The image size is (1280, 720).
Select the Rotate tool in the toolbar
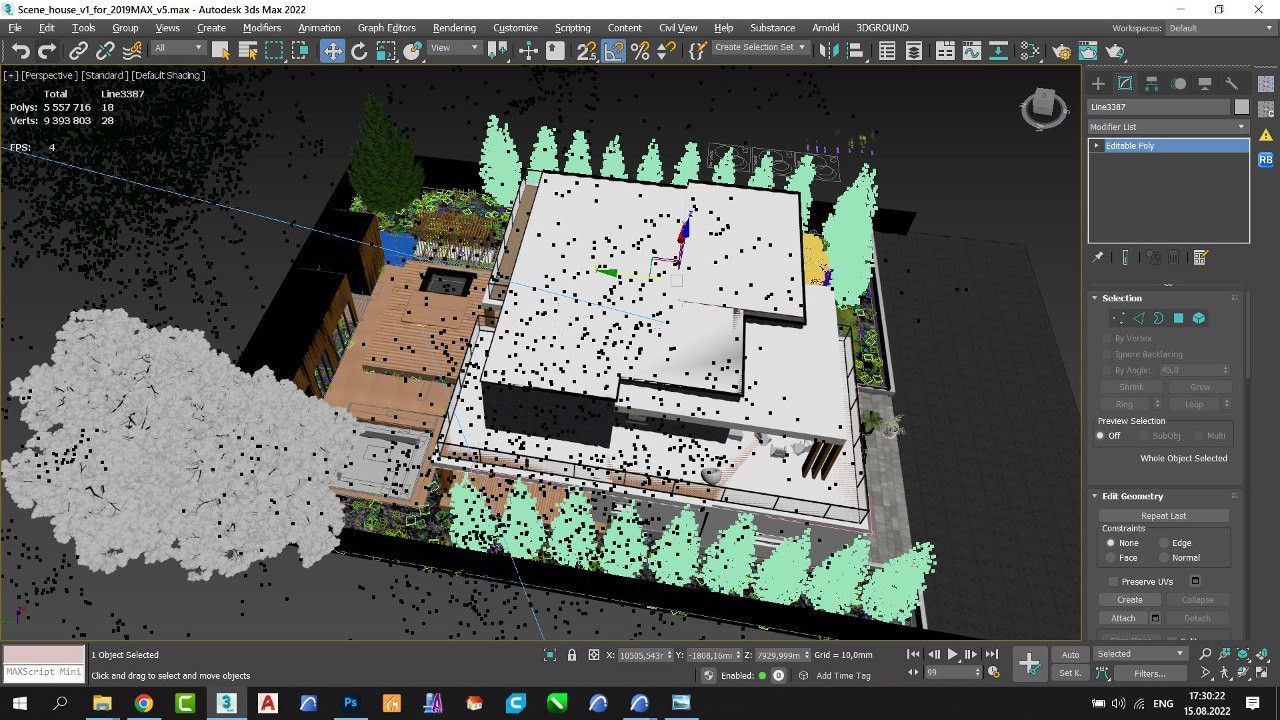point(359,51)
